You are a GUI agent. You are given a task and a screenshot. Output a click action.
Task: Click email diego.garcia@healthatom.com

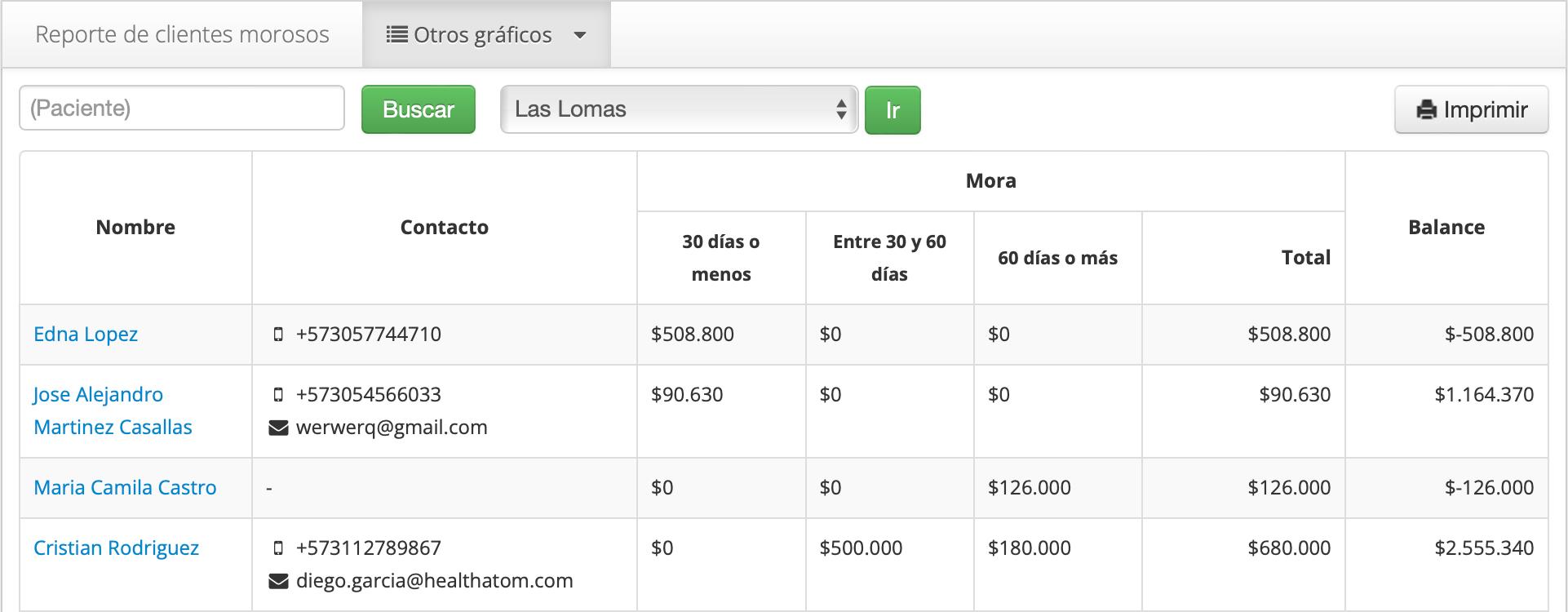tap(435, 581)
